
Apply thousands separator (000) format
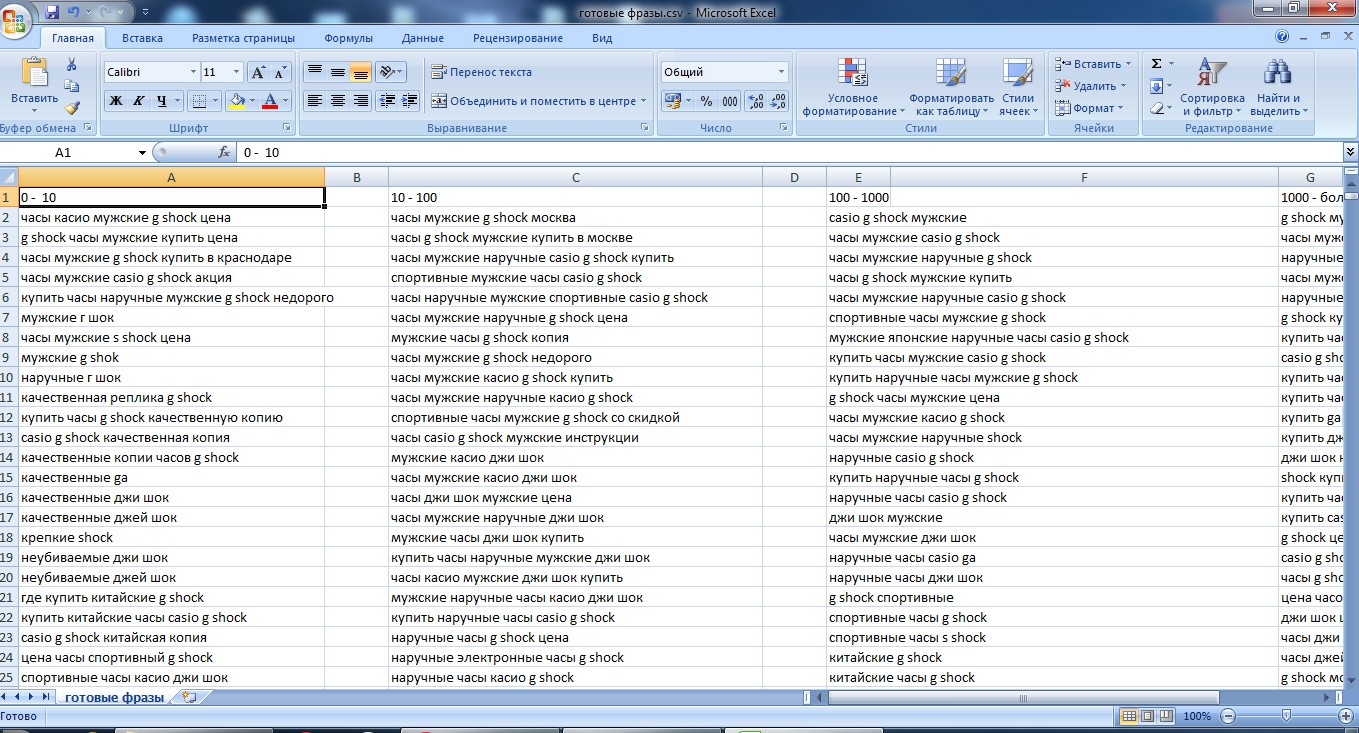click(x=730, y=101)
